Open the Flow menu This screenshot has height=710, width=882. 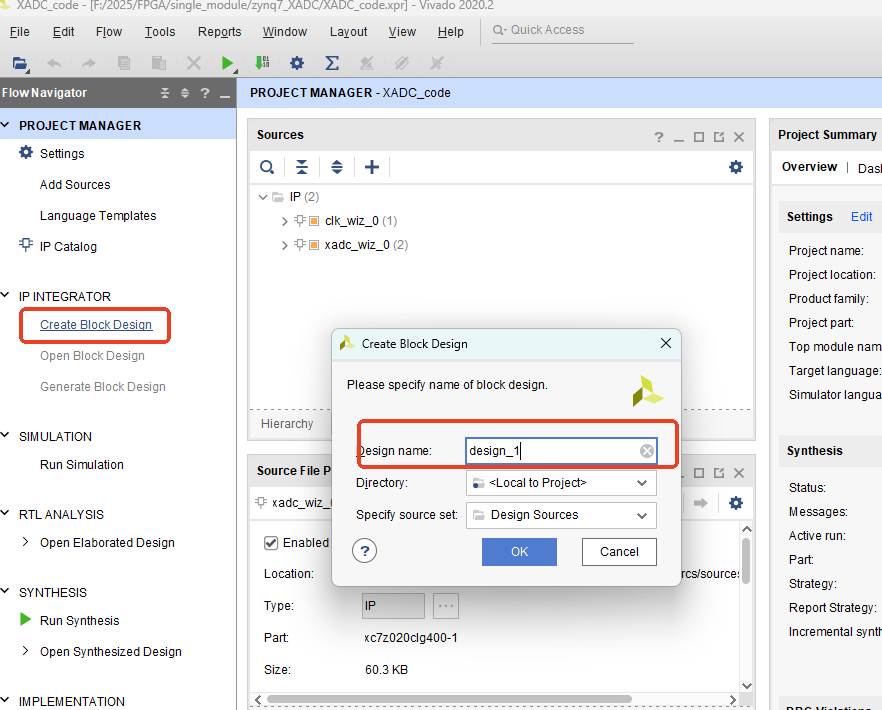coord(109,32)
